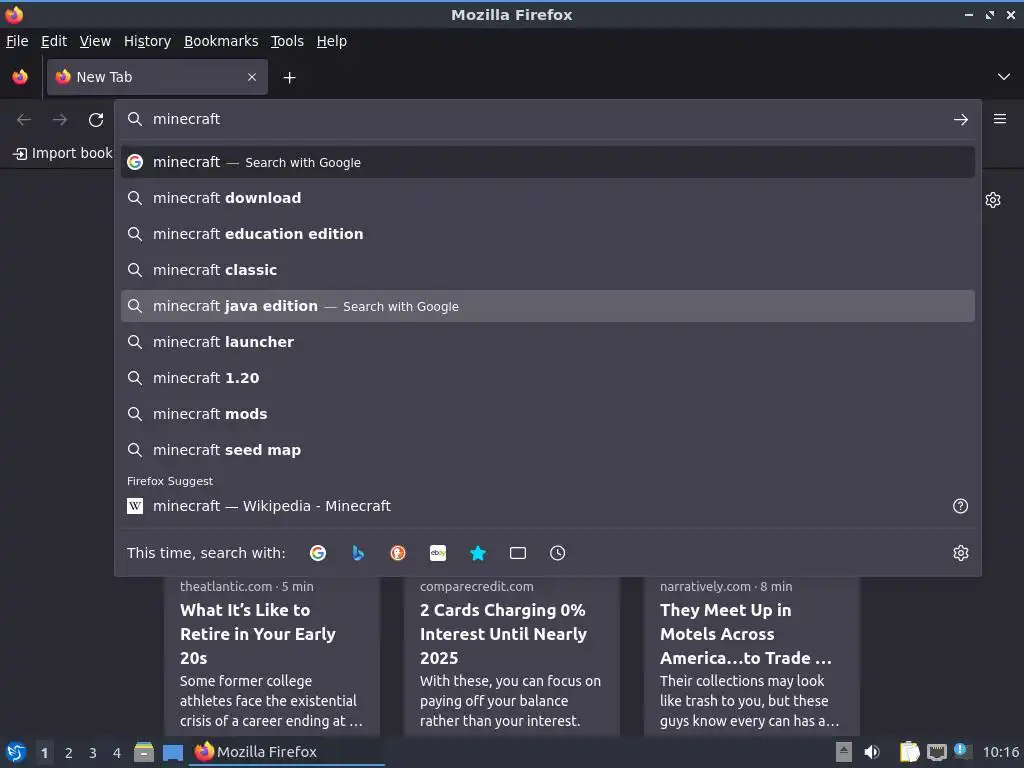Pick DuckDuckGo one-off search engine

398,553
